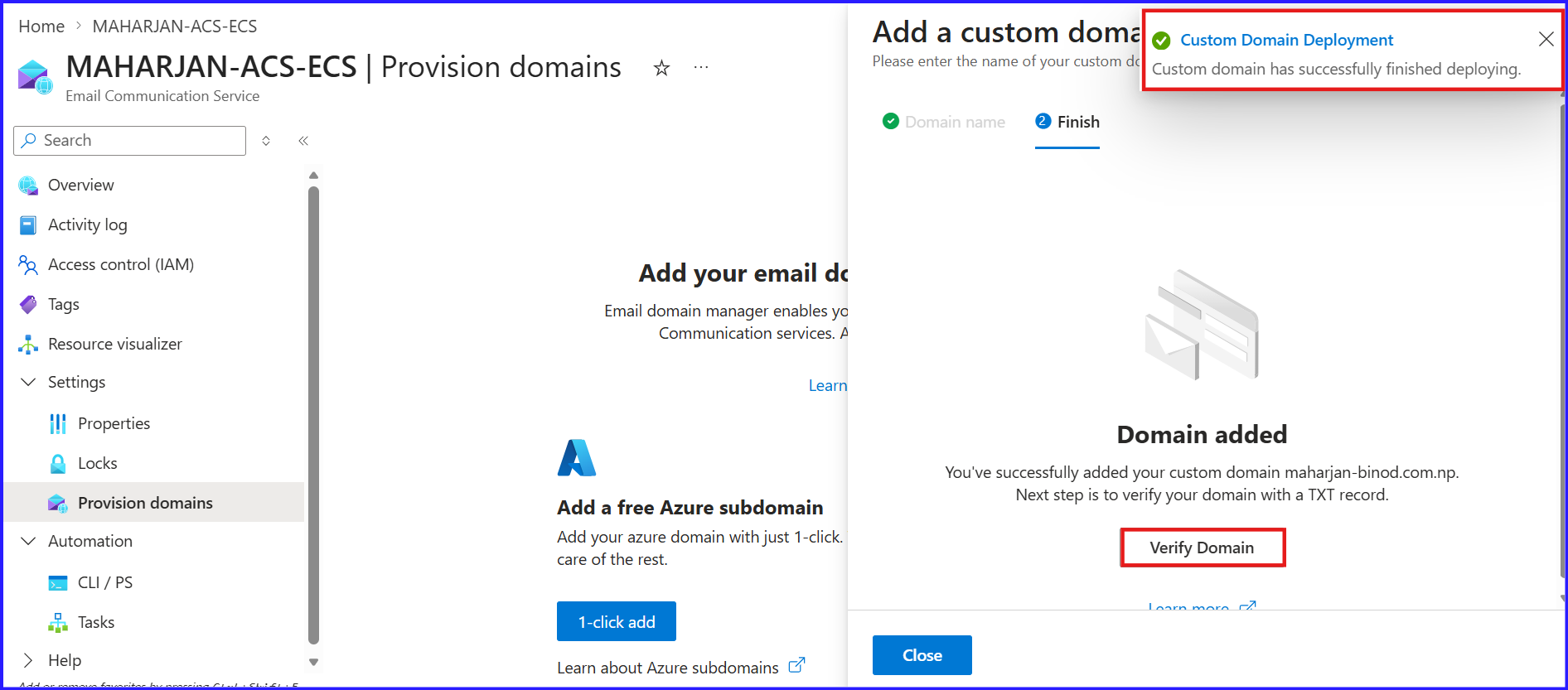
Task: Open the more options ellipsis menu
Action: coord(701,67)
